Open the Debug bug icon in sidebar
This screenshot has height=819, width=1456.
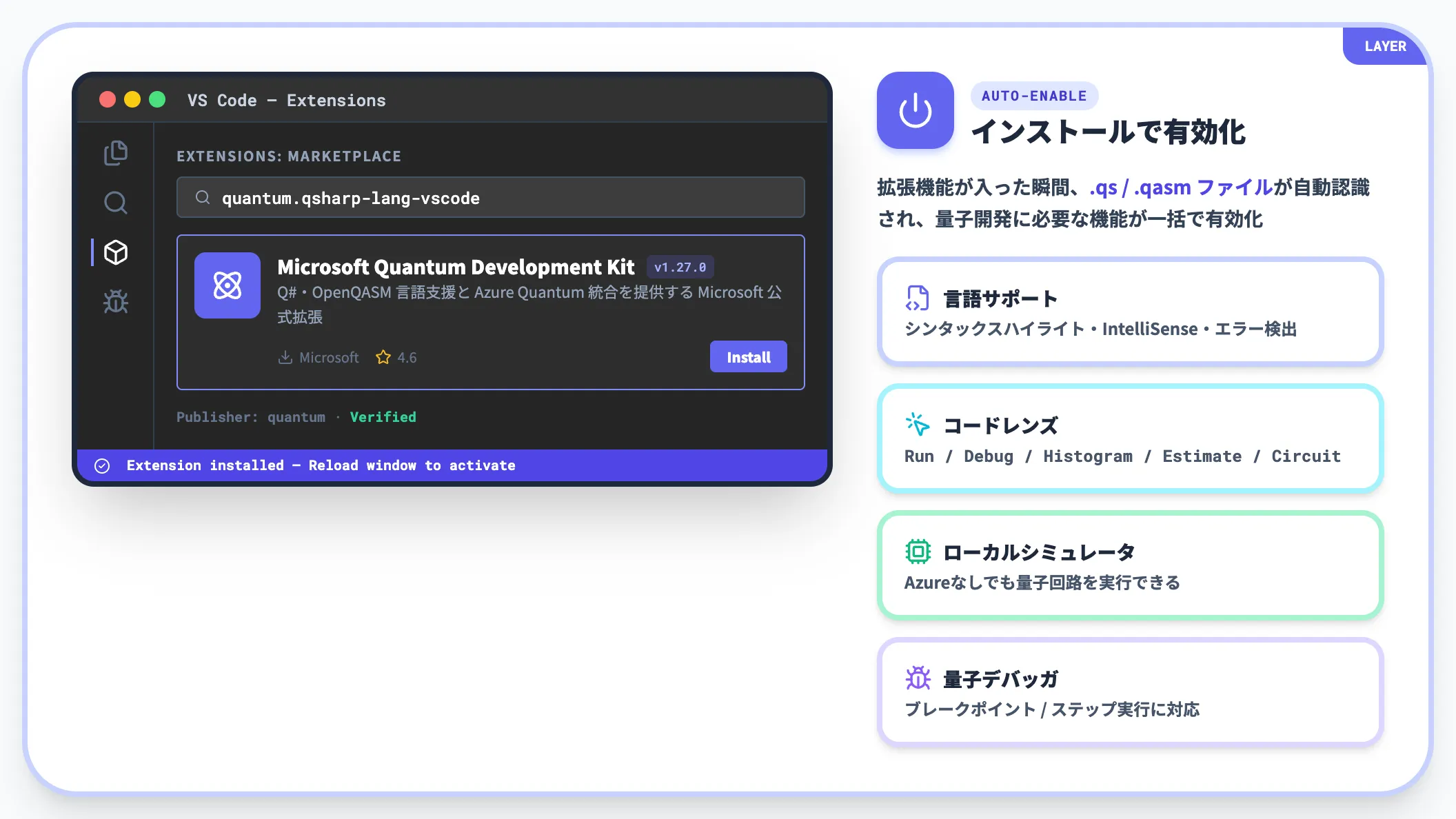coord(116,302)
